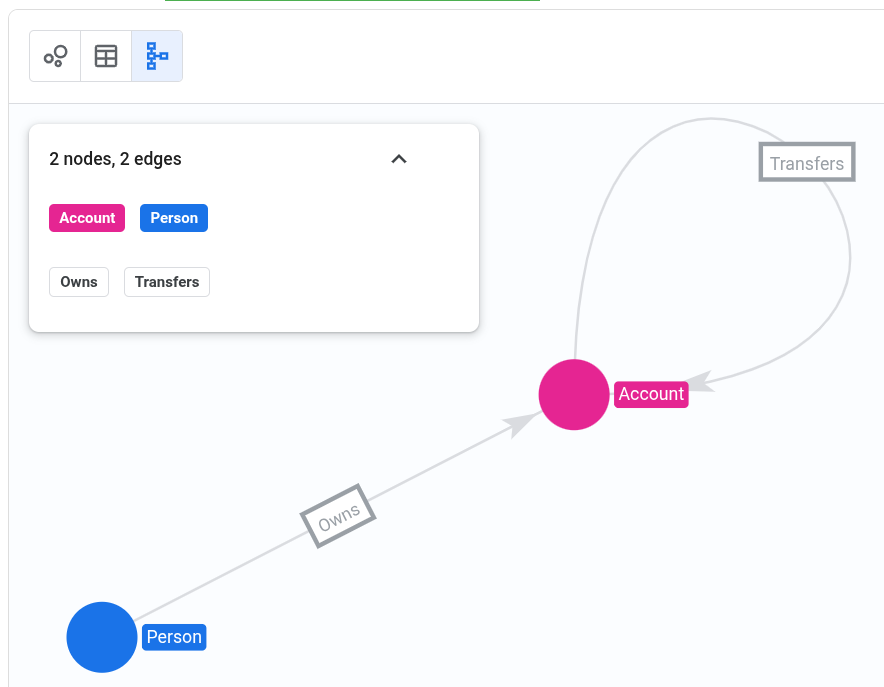Collapse the nodes and edges summary panel
Image resolution: width=884 pixels, height=687 pixels.
click(x=399, y=159)
